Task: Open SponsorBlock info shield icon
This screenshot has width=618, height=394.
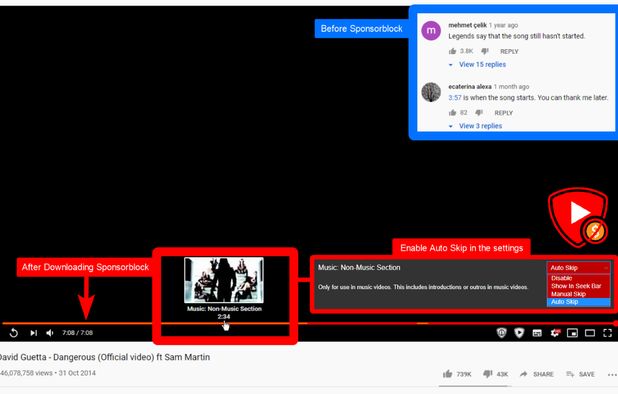Action: pyautogui.click(x=501, y=333)
